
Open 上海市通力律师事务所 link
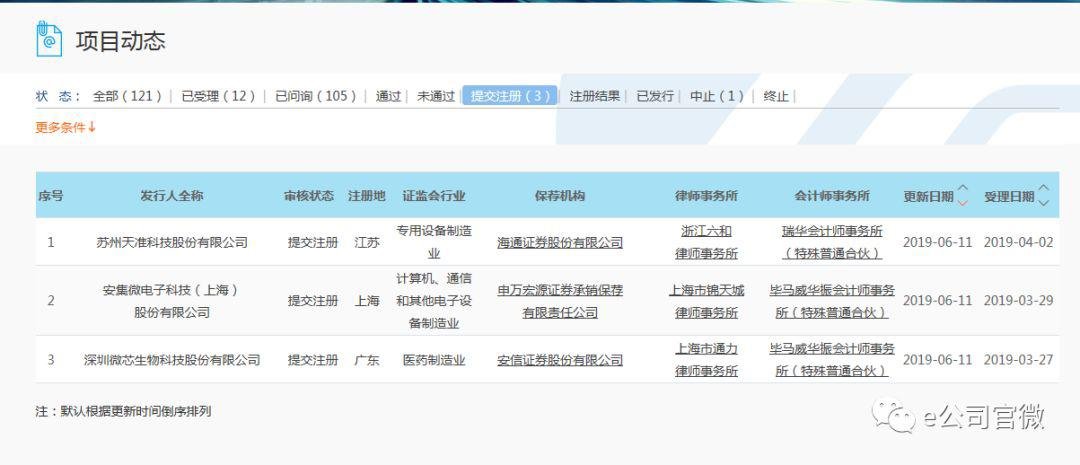pos(706,360)
